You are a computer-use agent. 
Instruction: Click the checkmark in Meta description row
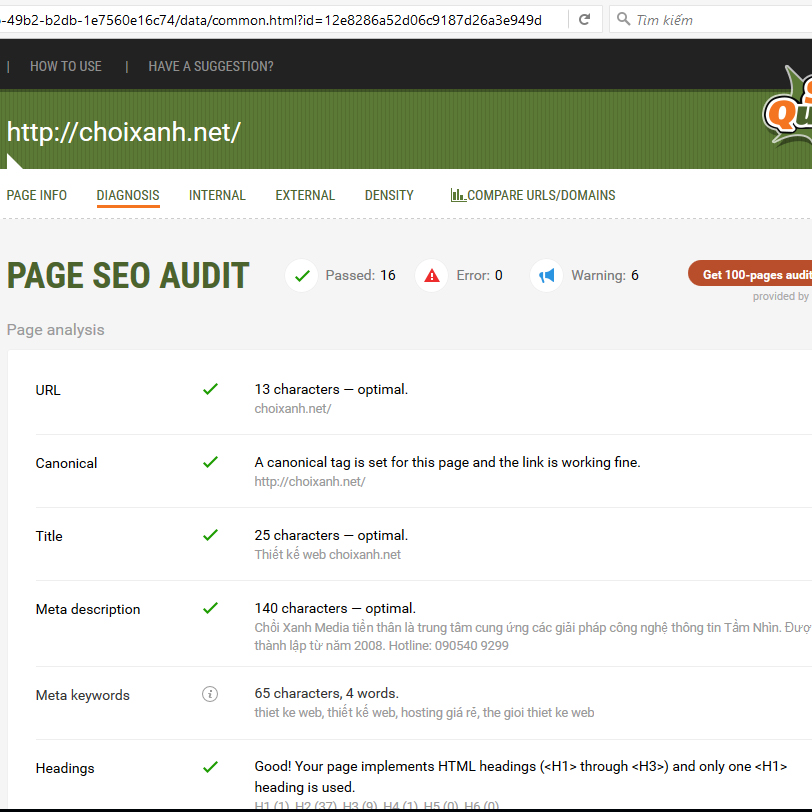[210, 608]
